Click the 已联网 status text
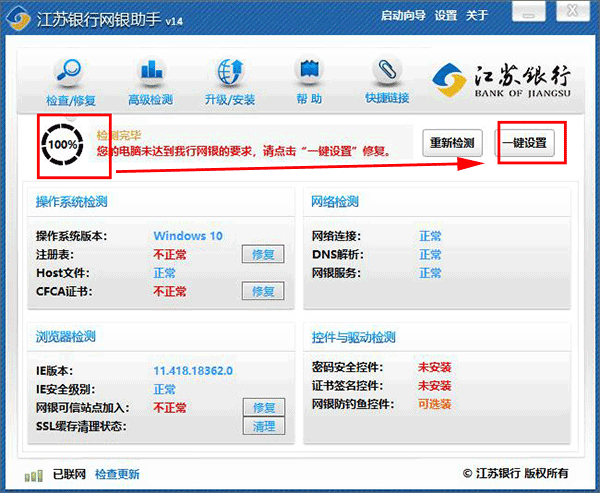 pyautogui.click(x=69, y=475)
